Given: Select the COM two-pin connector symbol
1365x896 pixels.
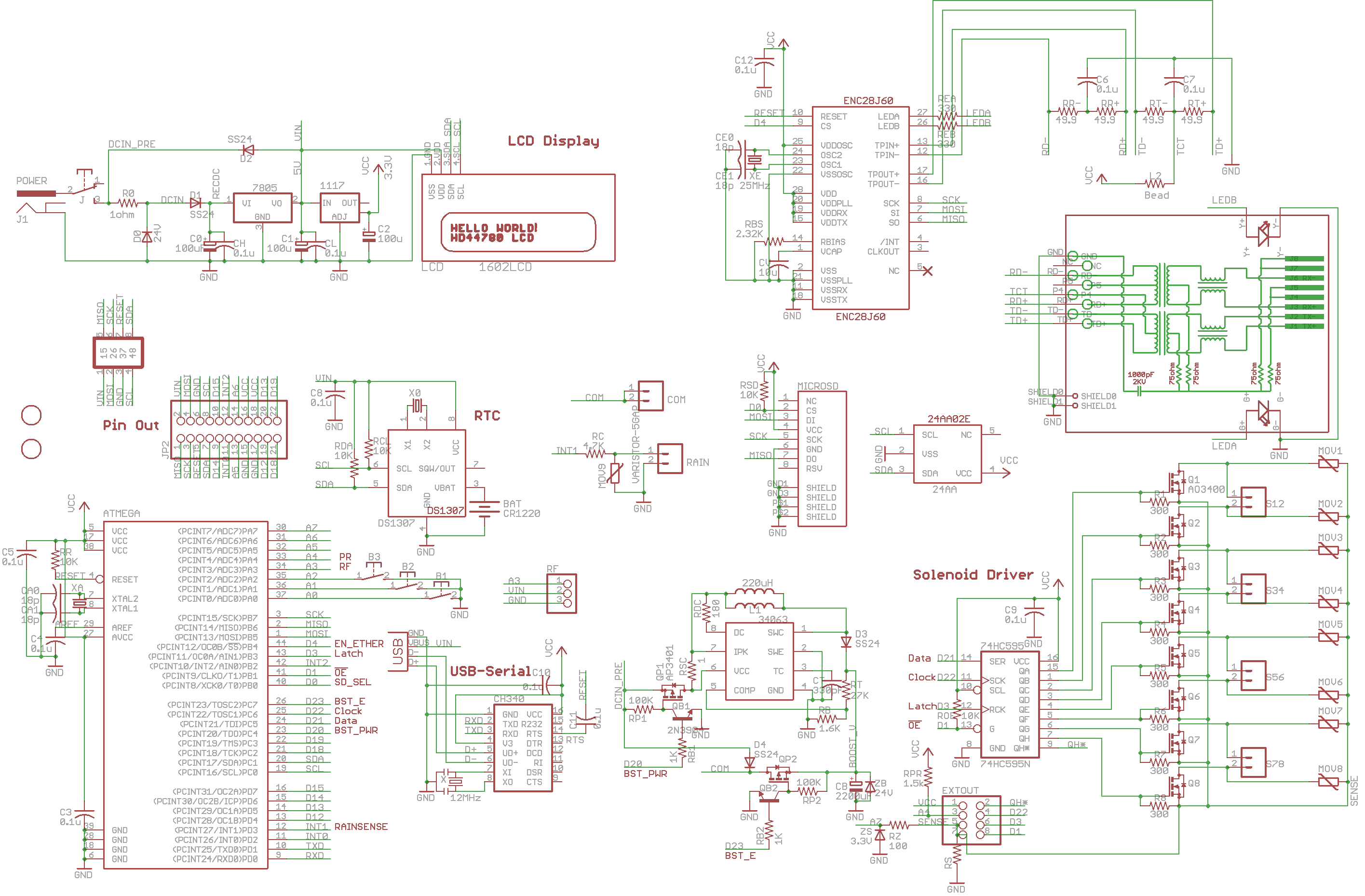Looking at the screenshot, I should click(x=650, y=396).
